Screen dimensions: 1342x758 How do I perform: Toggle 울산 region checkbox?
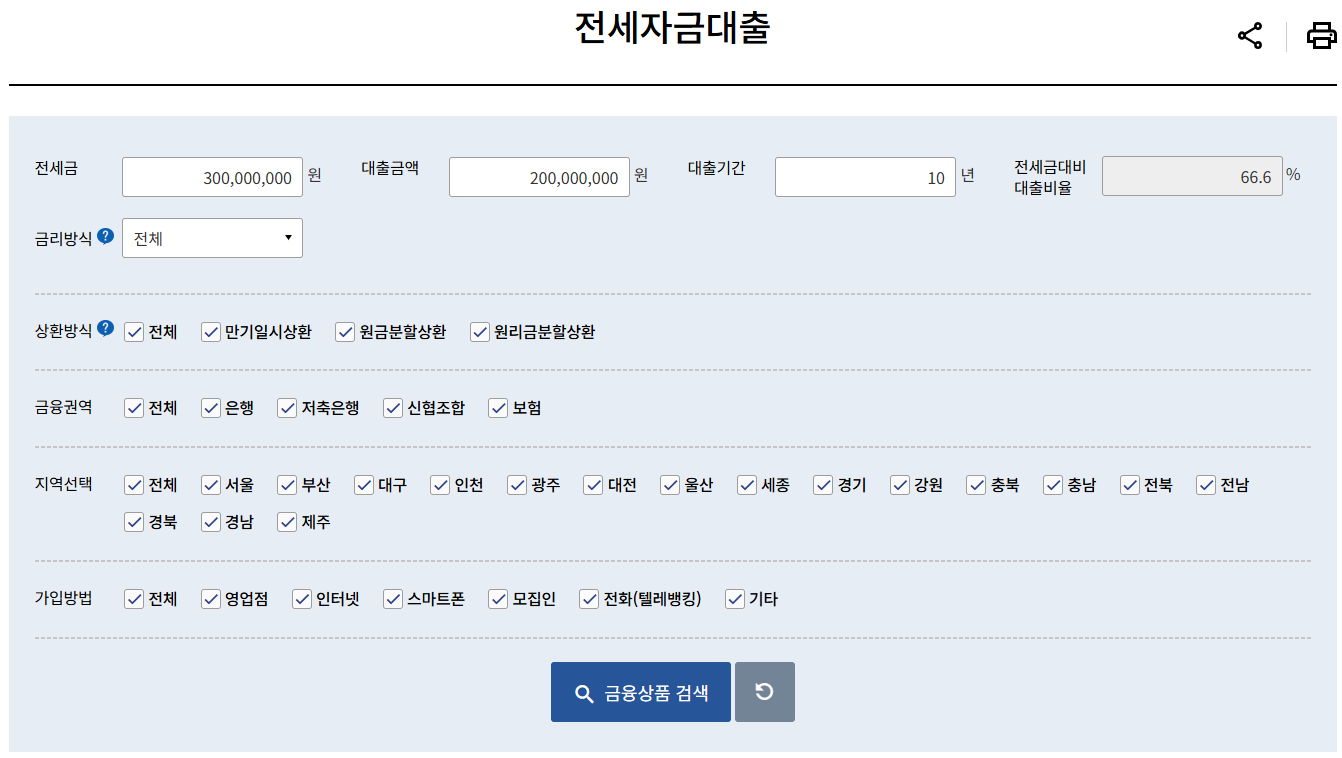pos(670,485)
